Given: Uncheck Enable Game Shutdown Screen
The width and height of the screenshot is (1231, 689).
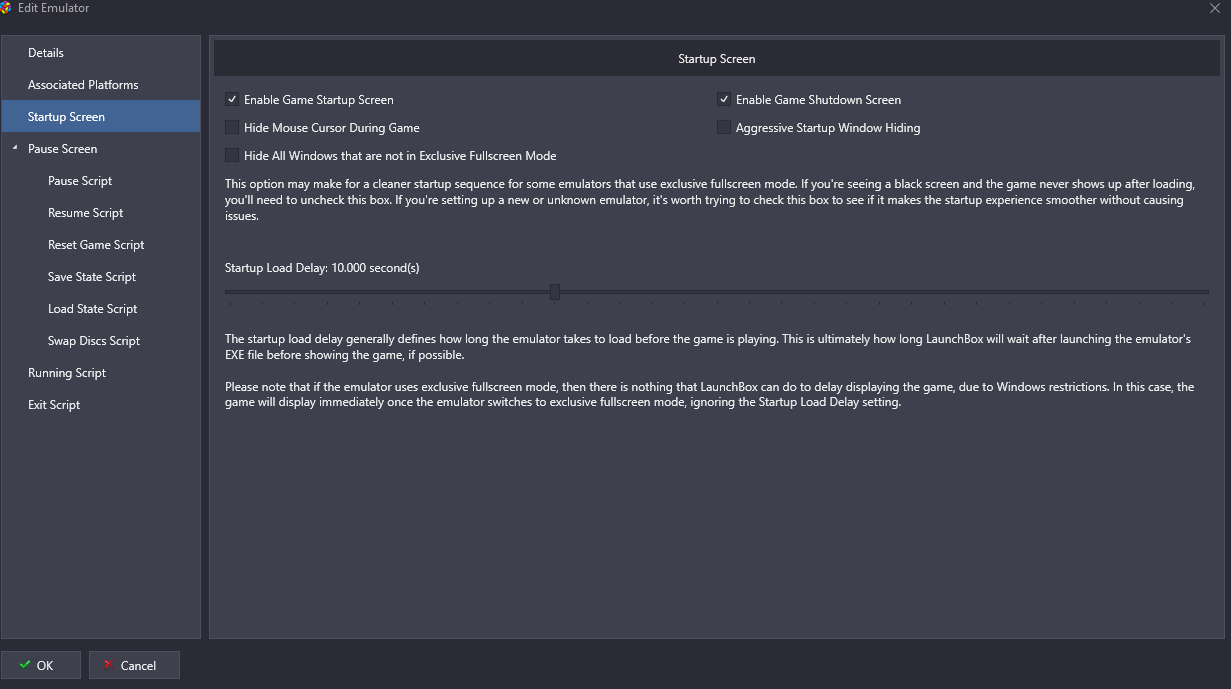Looking at the screenshot, I should (724, 100).
